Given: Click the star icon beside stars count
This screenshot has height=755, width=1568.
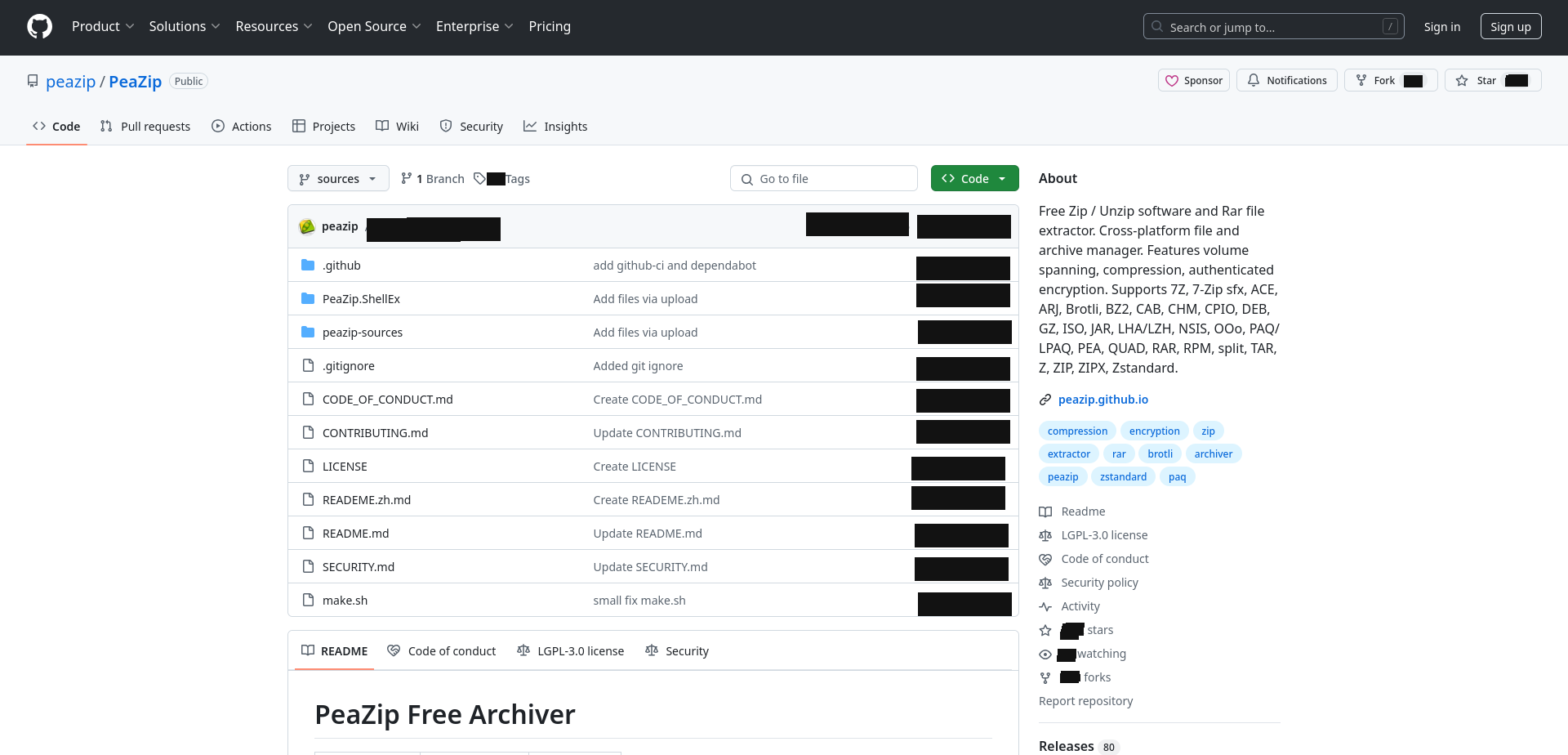Looking at the screenshot, I should point(1045,630).
